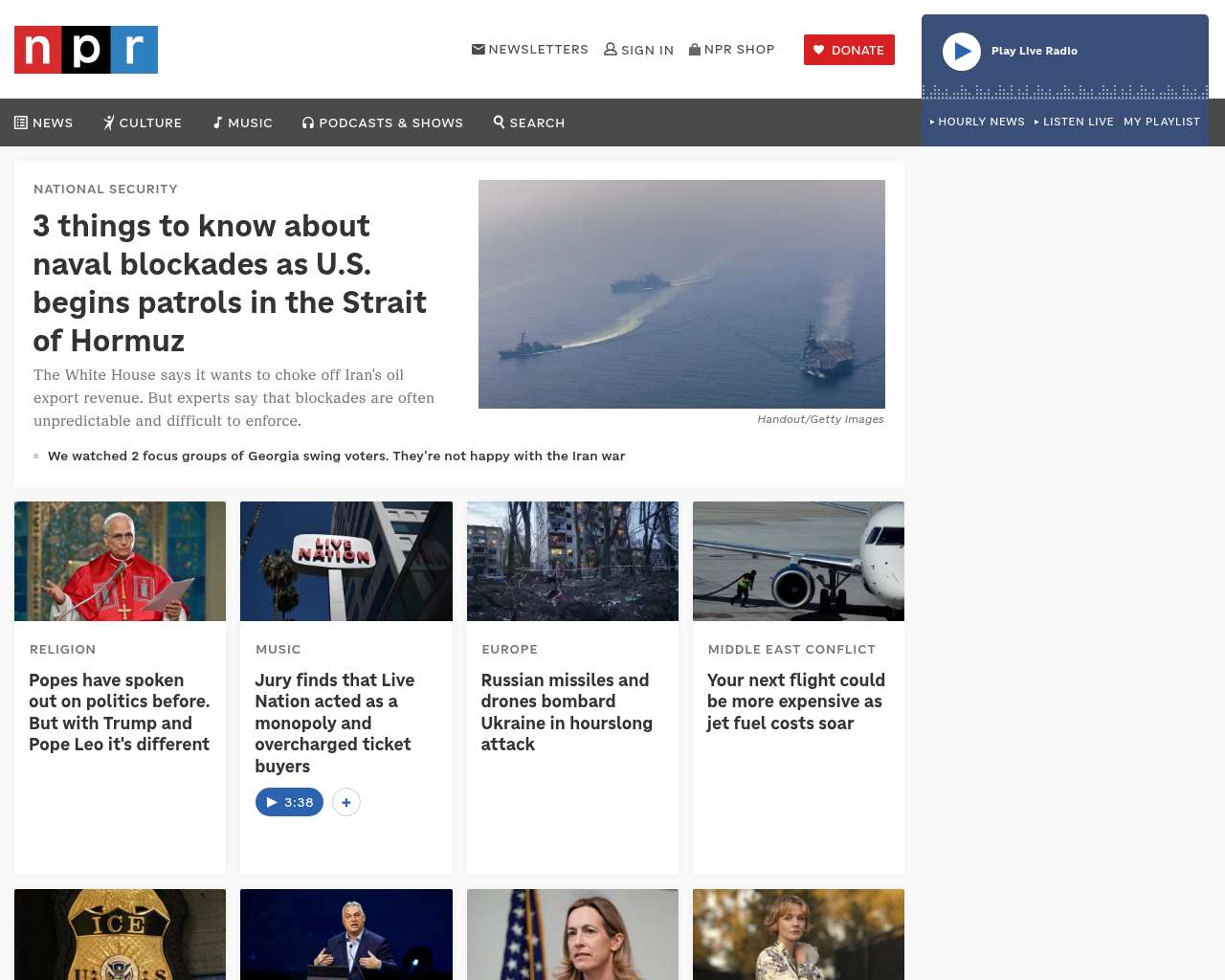Open the Religion category link

pos(62,649)
